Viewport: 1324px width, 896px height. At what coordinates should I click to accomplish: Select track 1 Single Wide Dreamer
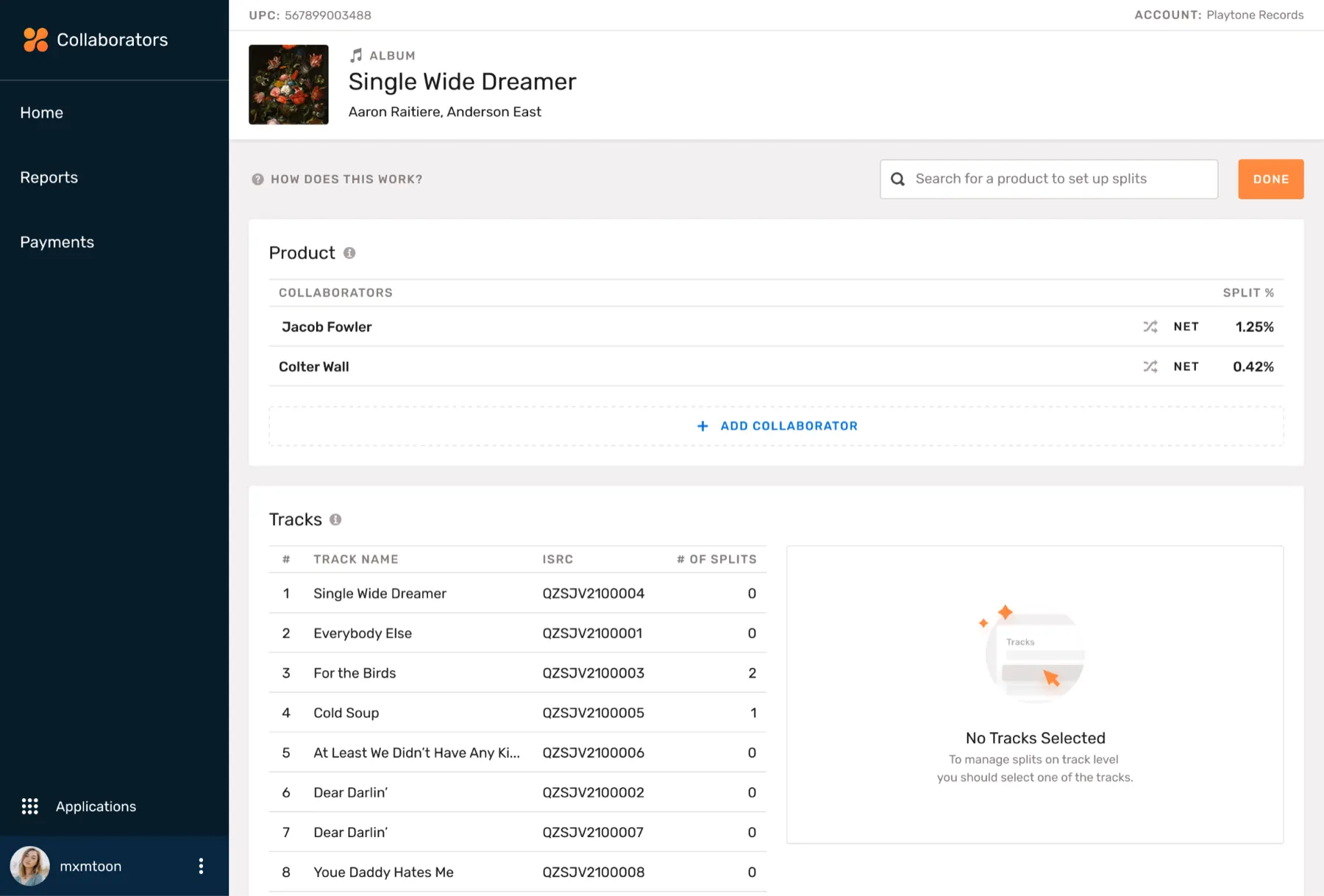click(x=517, y=593)
